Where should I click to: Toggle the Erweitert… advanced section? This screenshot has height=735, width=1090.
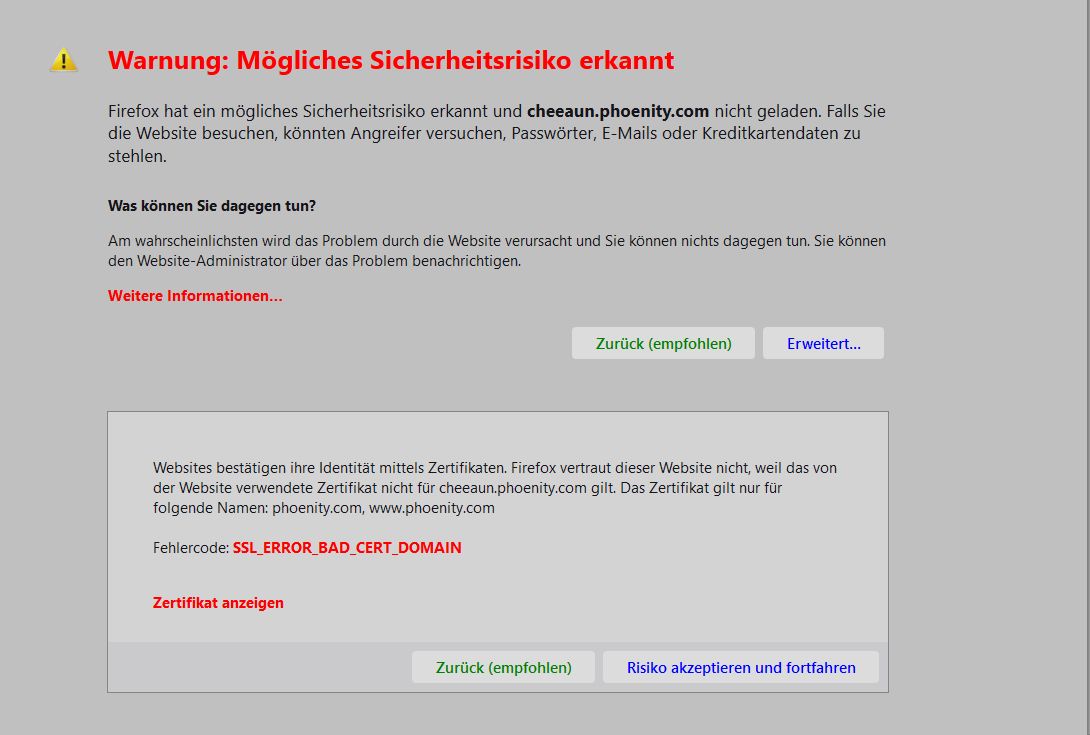(x=823, y=344)
